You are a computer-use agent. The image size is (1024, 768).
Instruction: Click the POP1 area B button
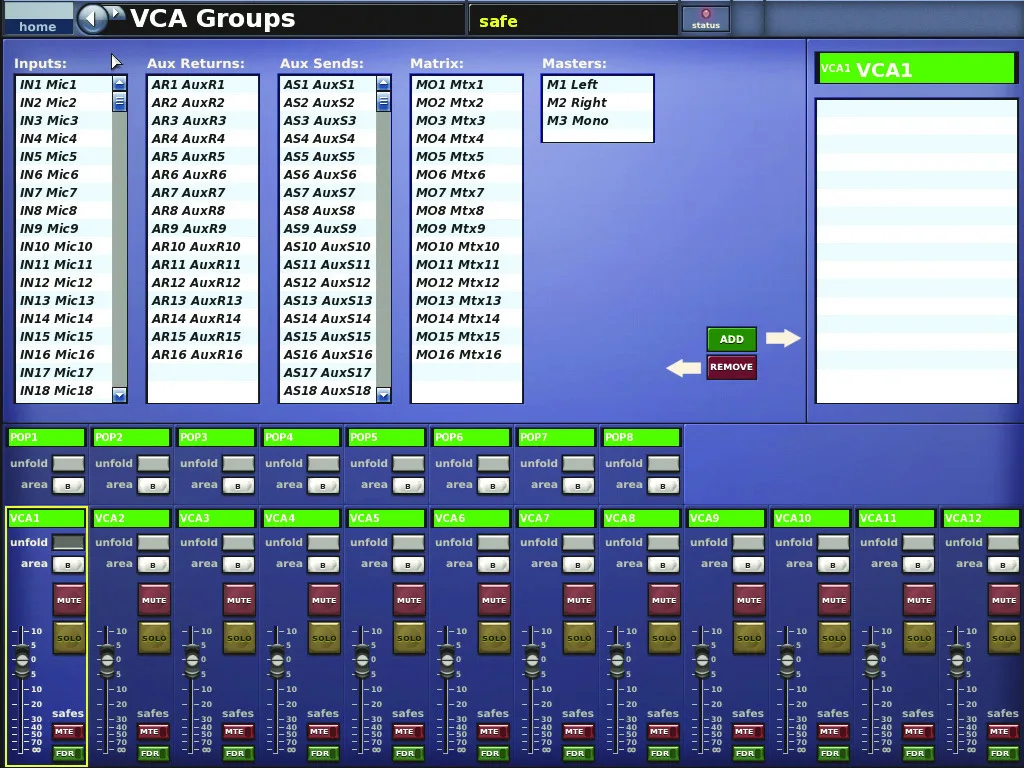point(68,486)
